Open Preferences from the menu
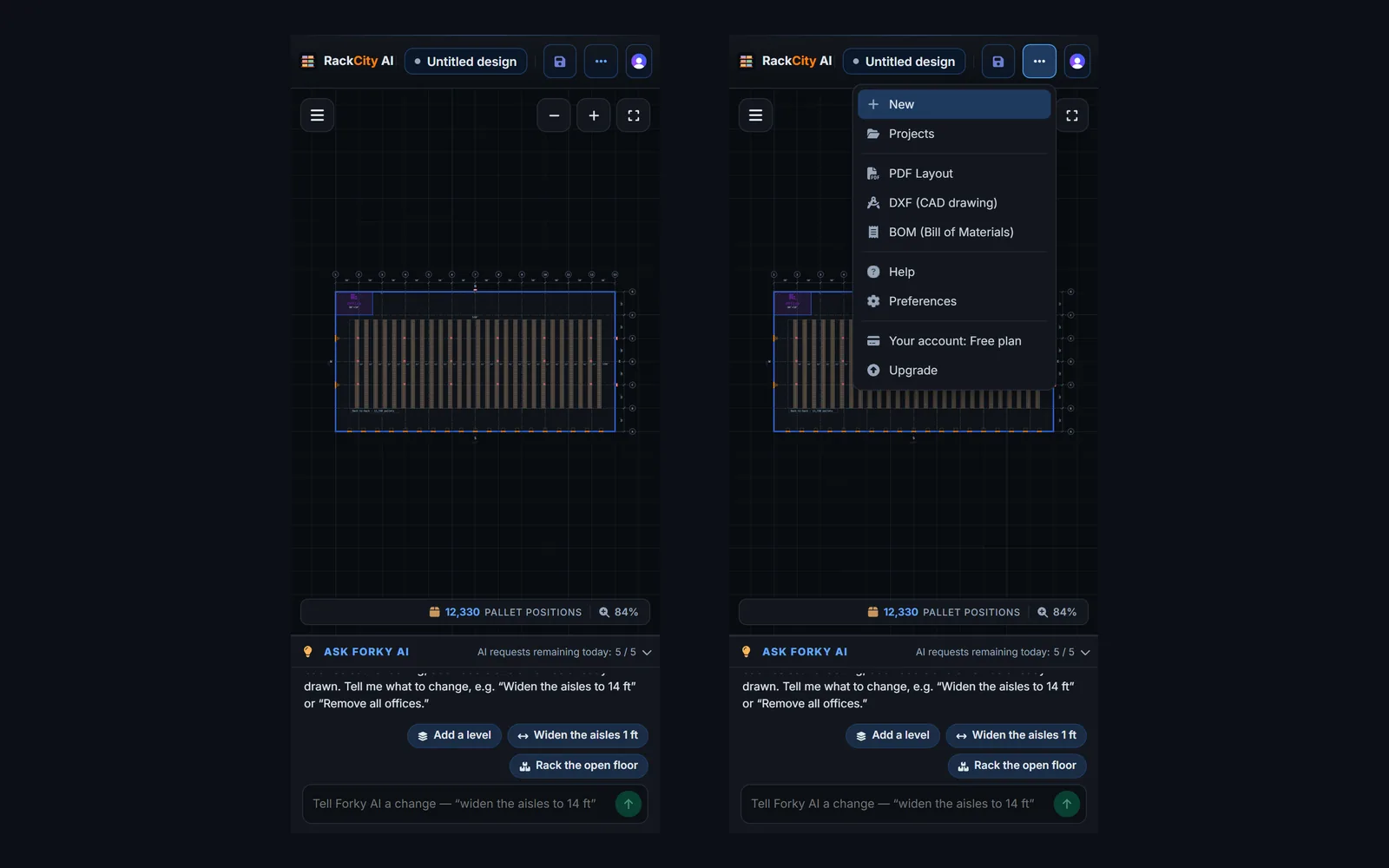Image resolution: width=1389 pixels, height=868 pixels. coord(954,301)
